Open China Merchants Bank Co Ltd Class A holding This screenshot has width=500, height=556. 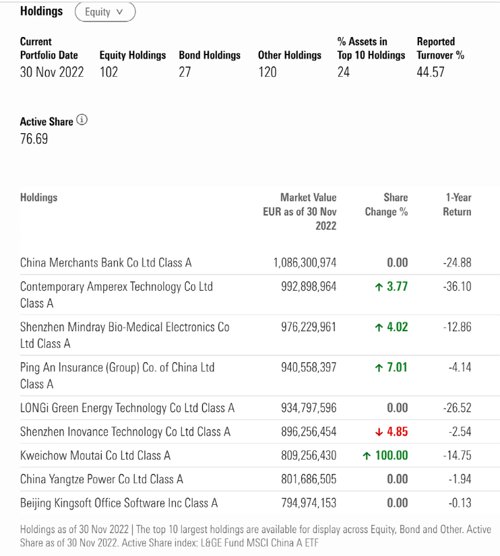(106, 263)
